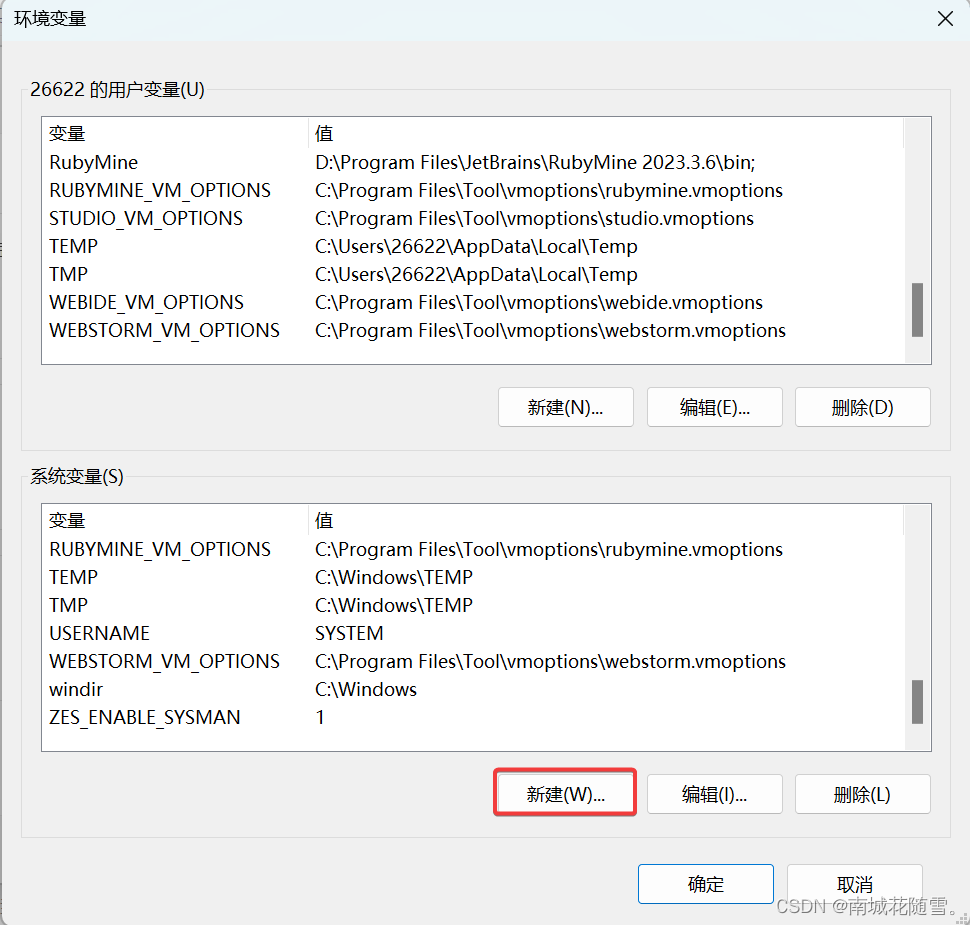This screenshot has height=925, width=970.
Task: Click value ending studio.vmoptions
Action: tap(534, 218)
